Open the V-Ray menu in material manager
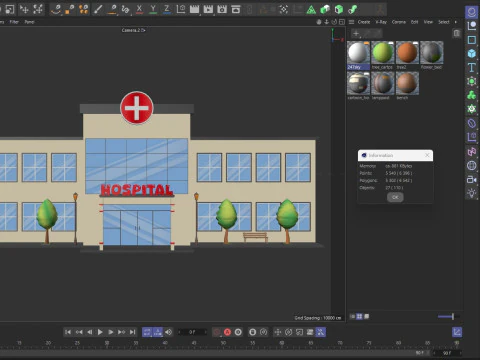Viewport: 480px width, 360px height. coord(381,22)
